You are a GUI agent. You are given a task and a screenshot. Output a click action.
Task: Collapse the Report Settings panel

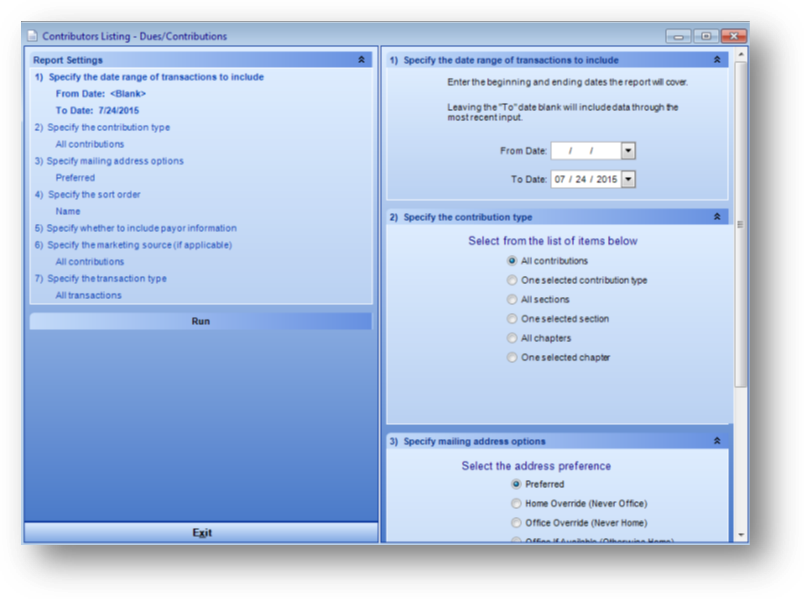[x=361, y=60]
